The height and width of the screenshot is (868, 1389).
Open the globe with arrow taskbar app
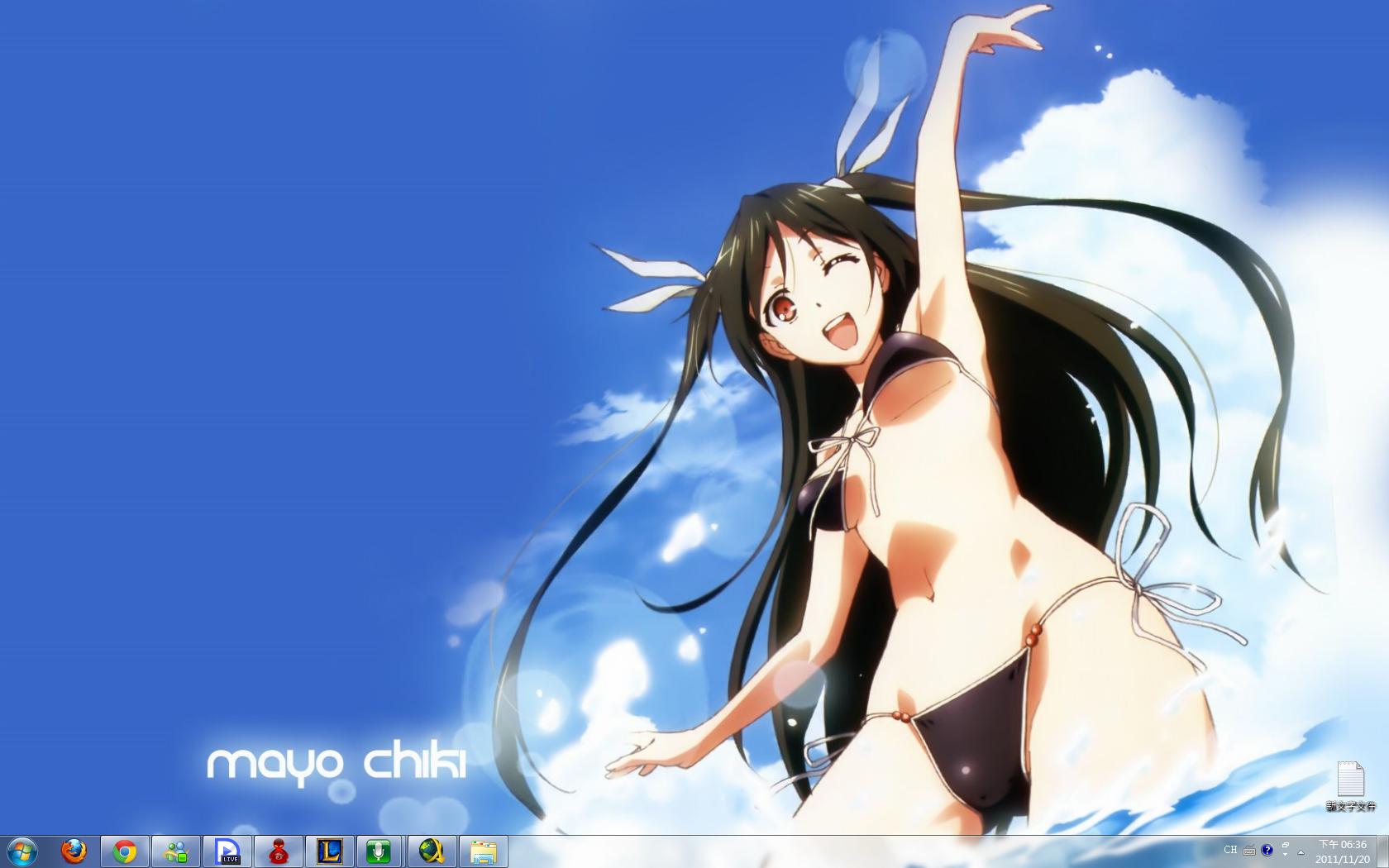[x=431, y=851]
